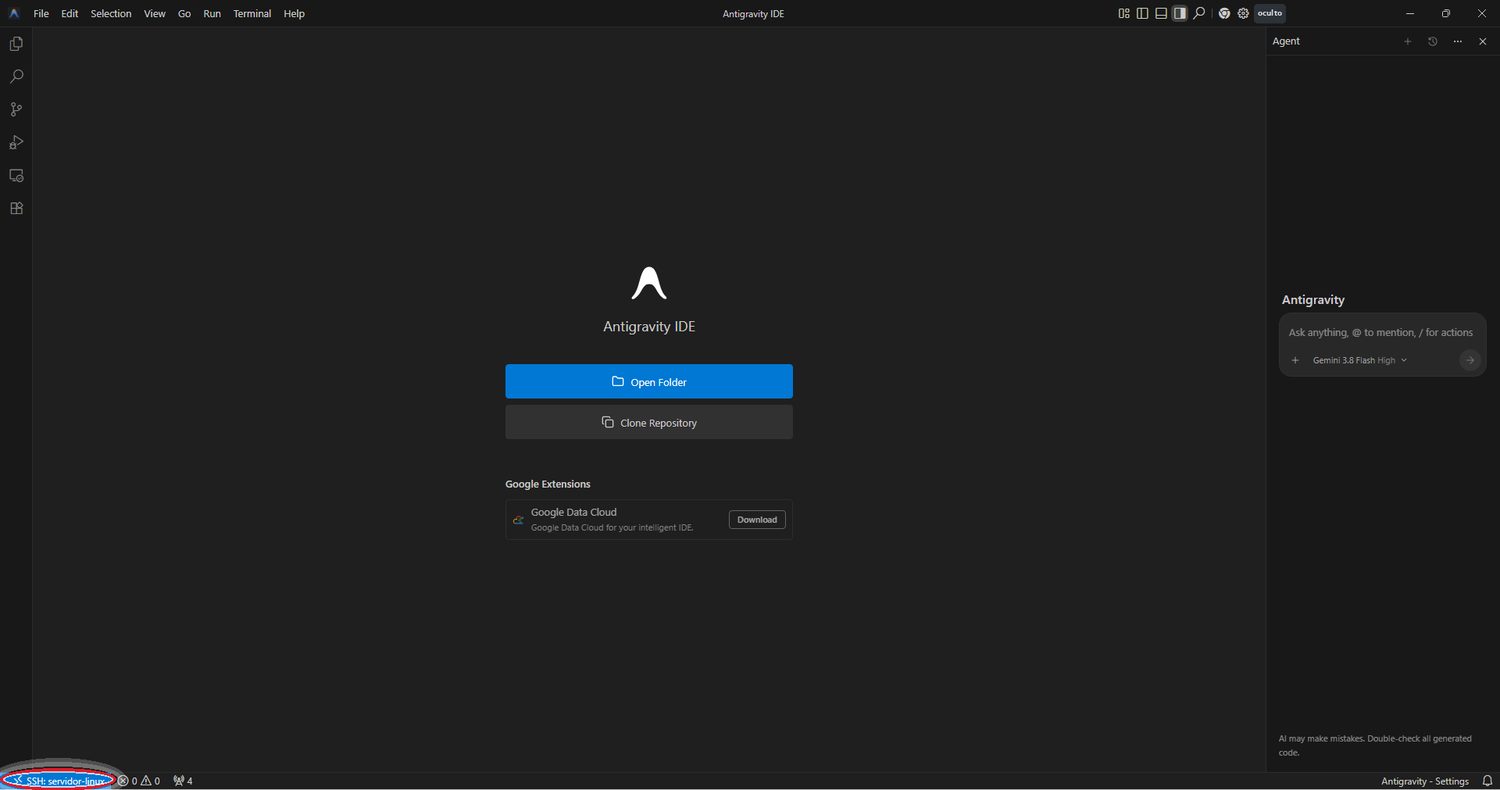Open the File menu
This screenshot has height=790, width=1500.
coord(41,14)
